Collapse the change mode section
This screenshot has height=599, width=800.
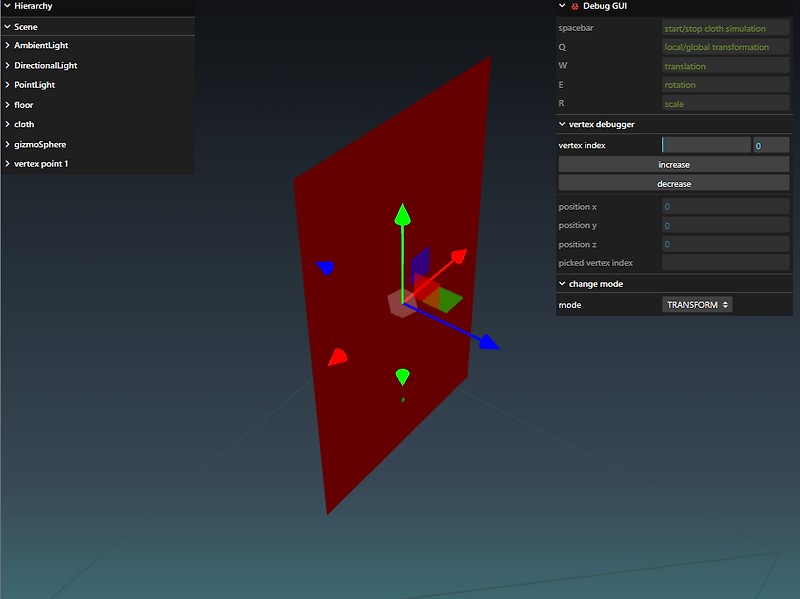[x=562, y=283]
